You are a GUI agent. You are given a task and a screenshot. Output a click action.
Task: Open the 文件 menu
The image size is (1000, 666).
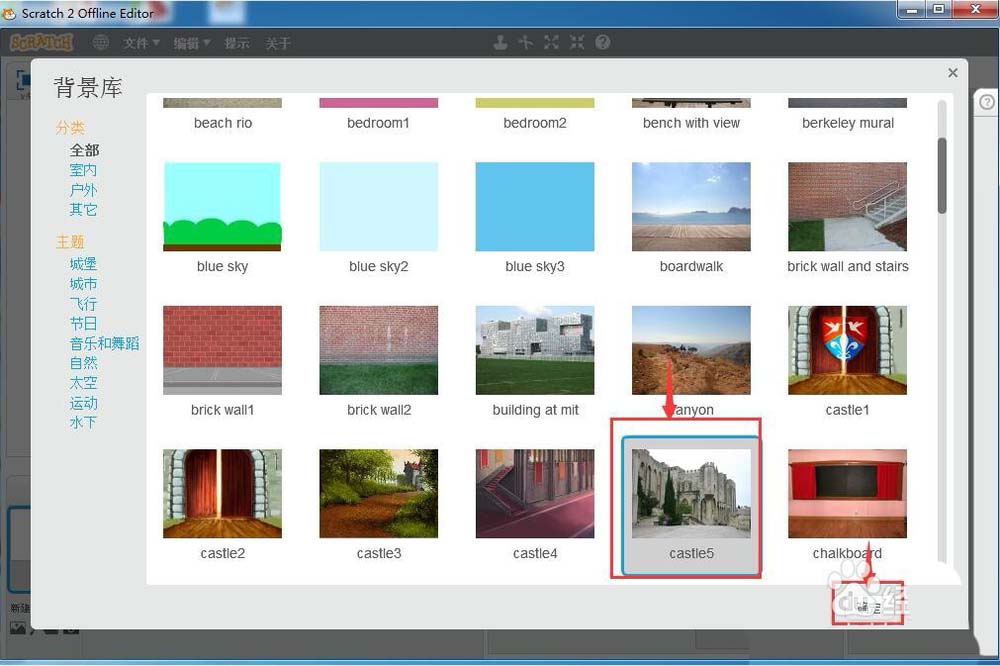(140, 43)
